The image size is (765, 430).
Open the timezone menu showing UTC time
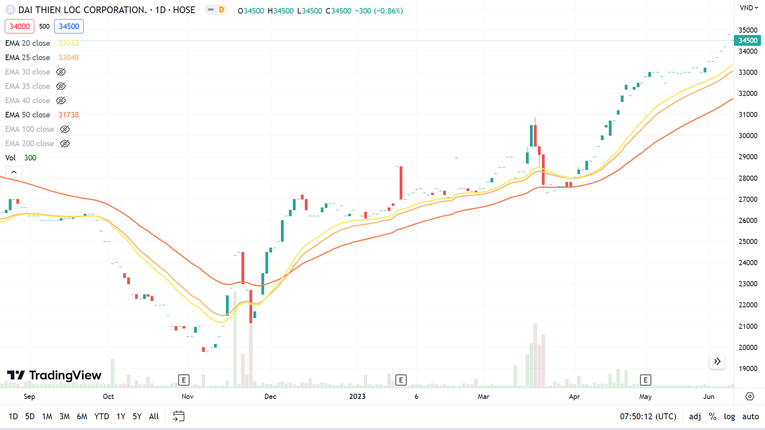point(647,416)
